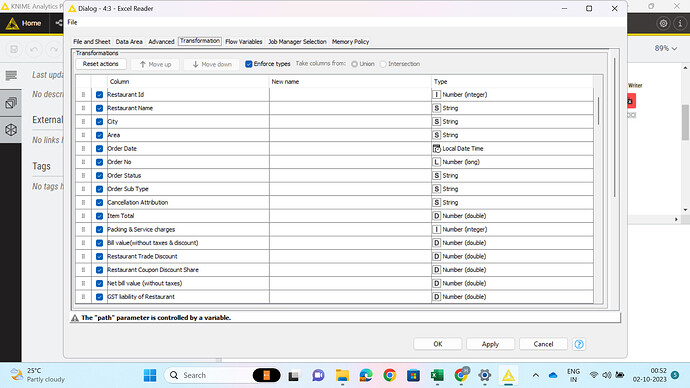Click the Windows Start button
The image size is (690, 388).
[150, 375]
